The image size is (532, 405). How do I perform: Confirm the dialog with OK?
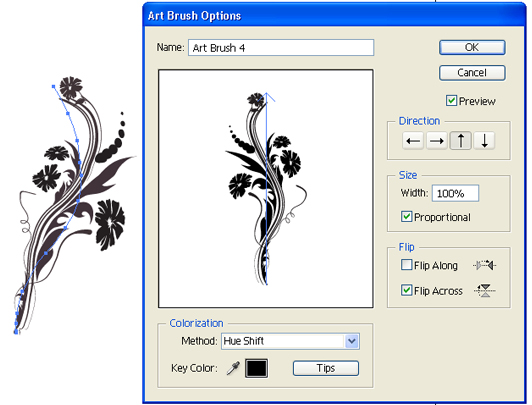coord(472,47)
